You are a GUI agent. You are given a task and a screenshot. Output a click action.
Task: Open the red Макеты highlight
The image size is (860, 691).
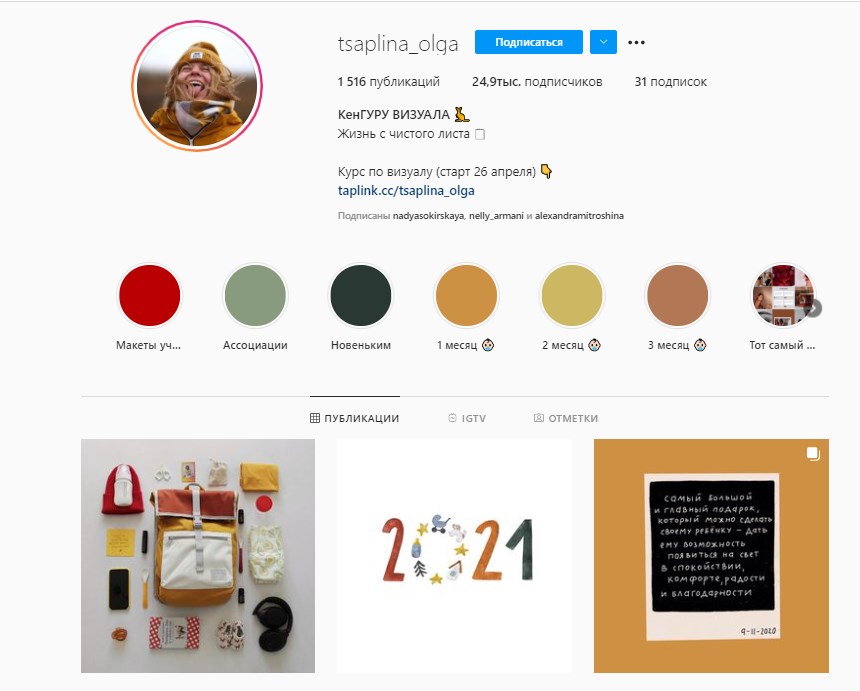tap(150, 296)
